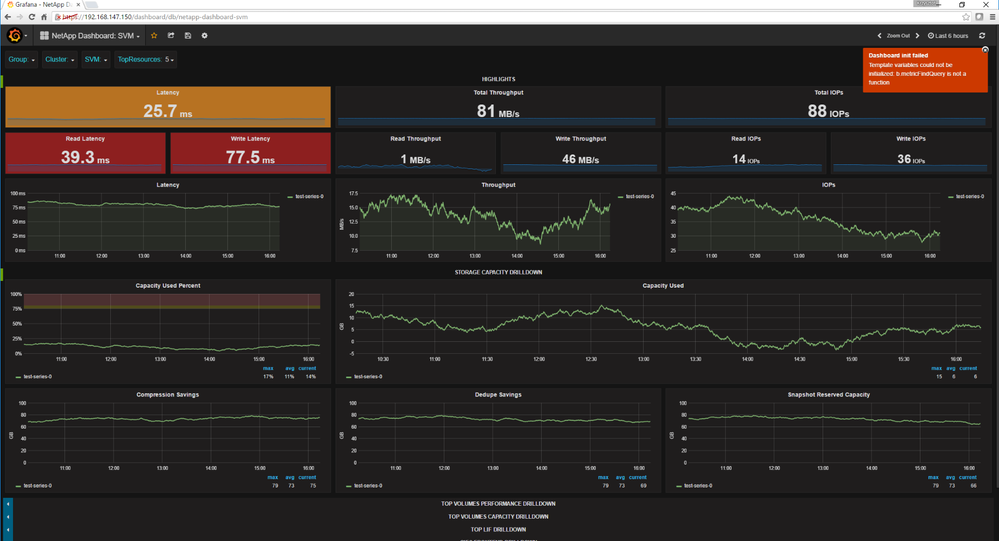Viewport: 999px width, 541px height.
Task: Dismiss the Dashboard init failed alert
Action: point(985,49)
